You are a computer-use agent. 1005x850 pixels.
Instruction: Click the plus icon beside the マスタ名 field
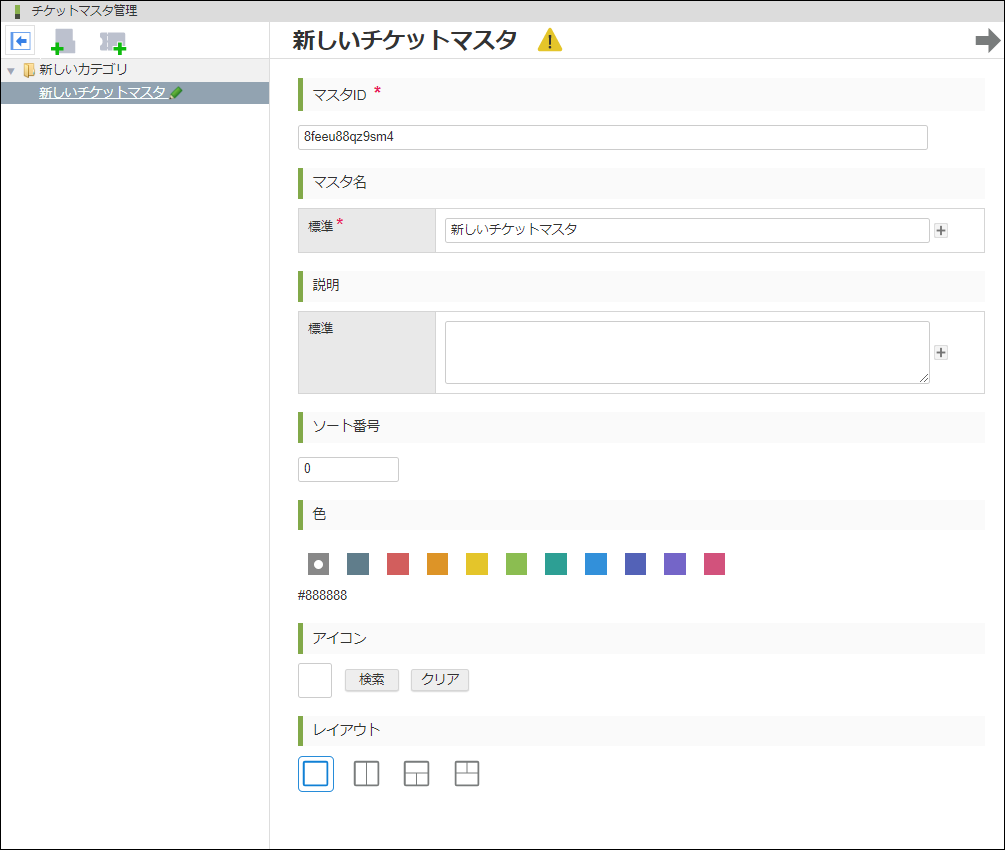(940, 230)
